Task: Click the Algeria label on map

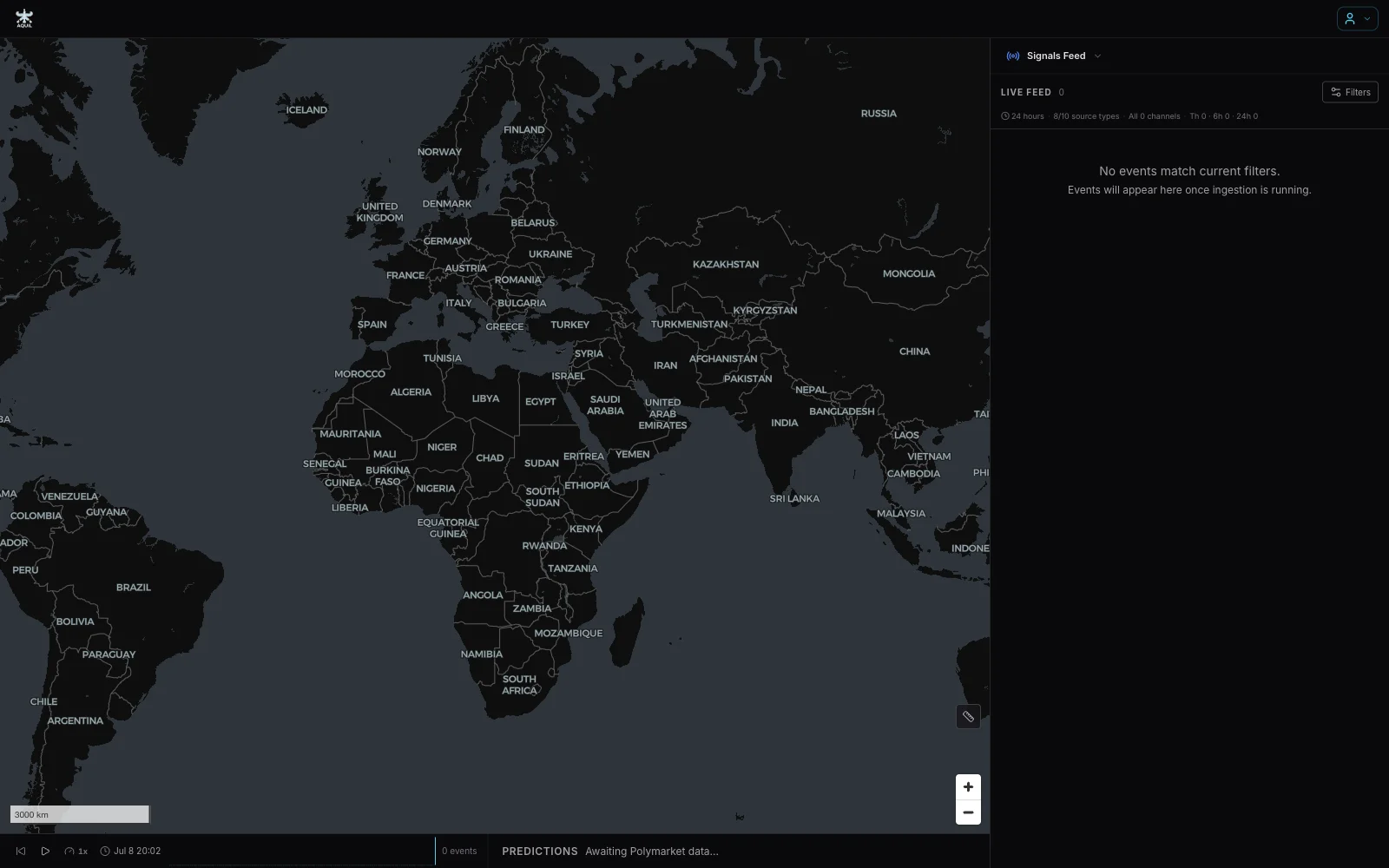Action: pos(411,392)
